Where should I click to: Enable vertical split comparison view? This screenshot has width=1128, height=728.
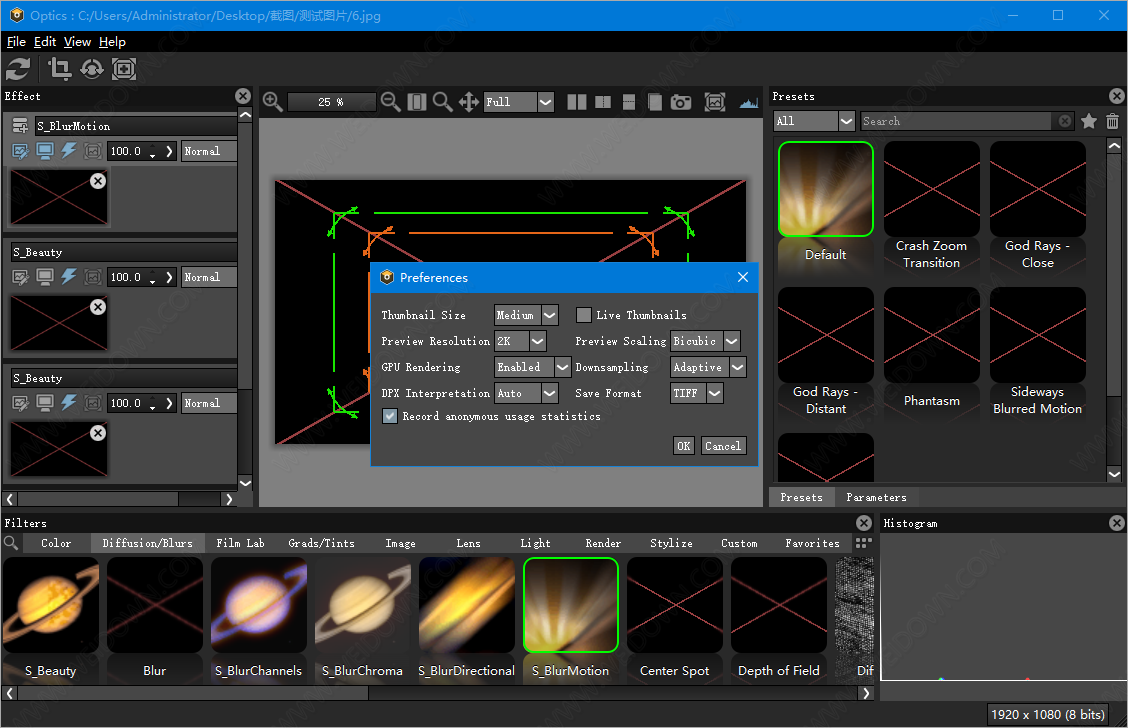coord(603,101)
